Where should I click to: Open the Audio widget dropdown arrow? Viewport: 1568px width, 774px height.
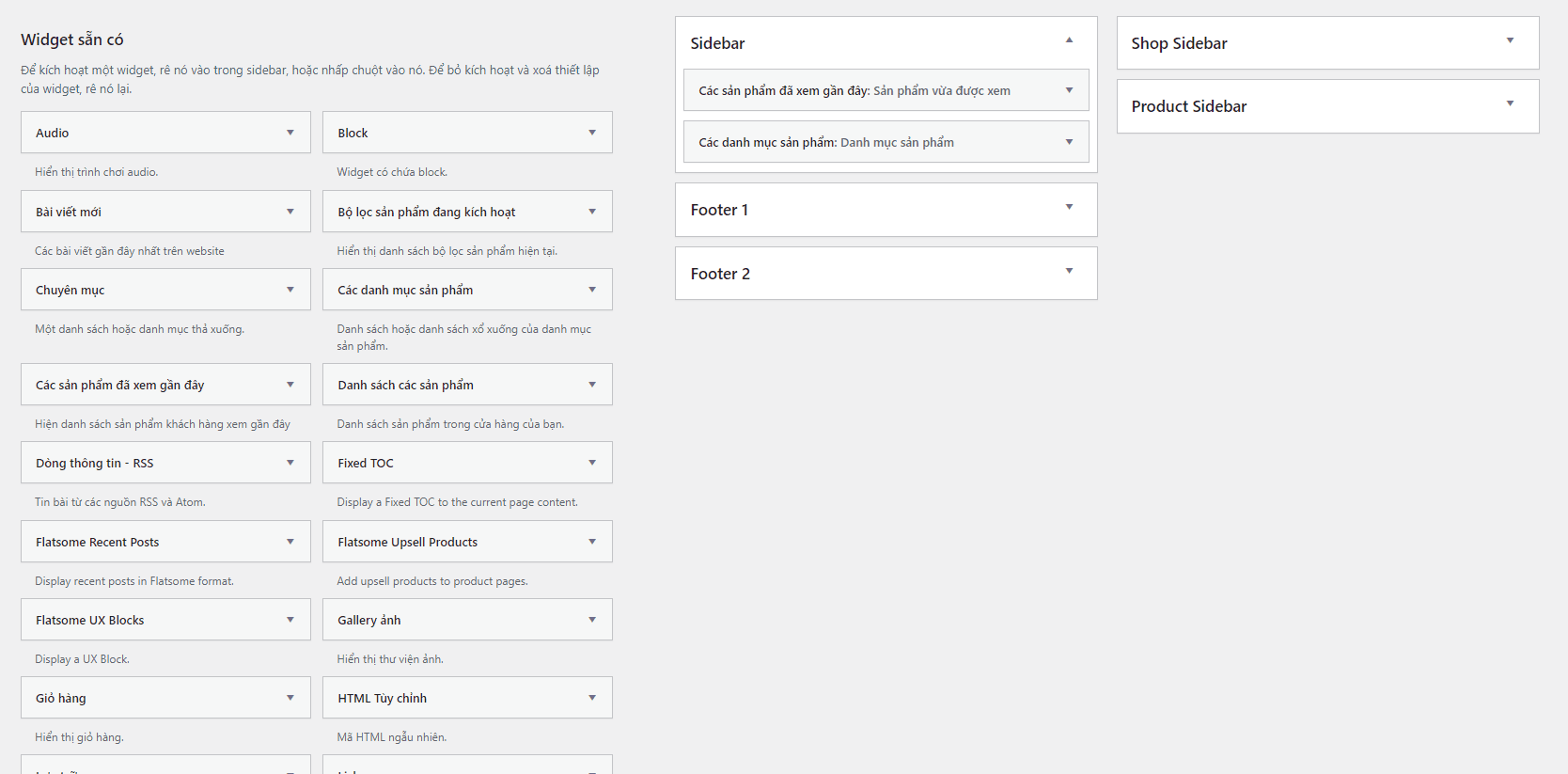point(290,133)
